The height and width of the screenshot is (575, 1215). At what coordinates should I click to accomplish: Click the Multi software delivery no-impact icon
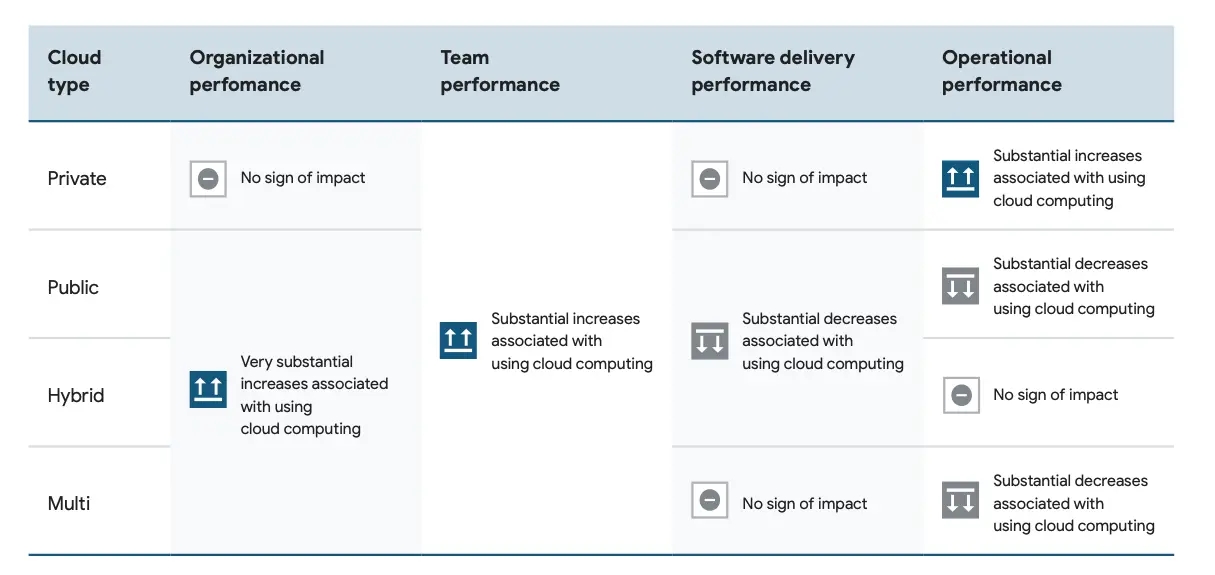tap(709, 500)
